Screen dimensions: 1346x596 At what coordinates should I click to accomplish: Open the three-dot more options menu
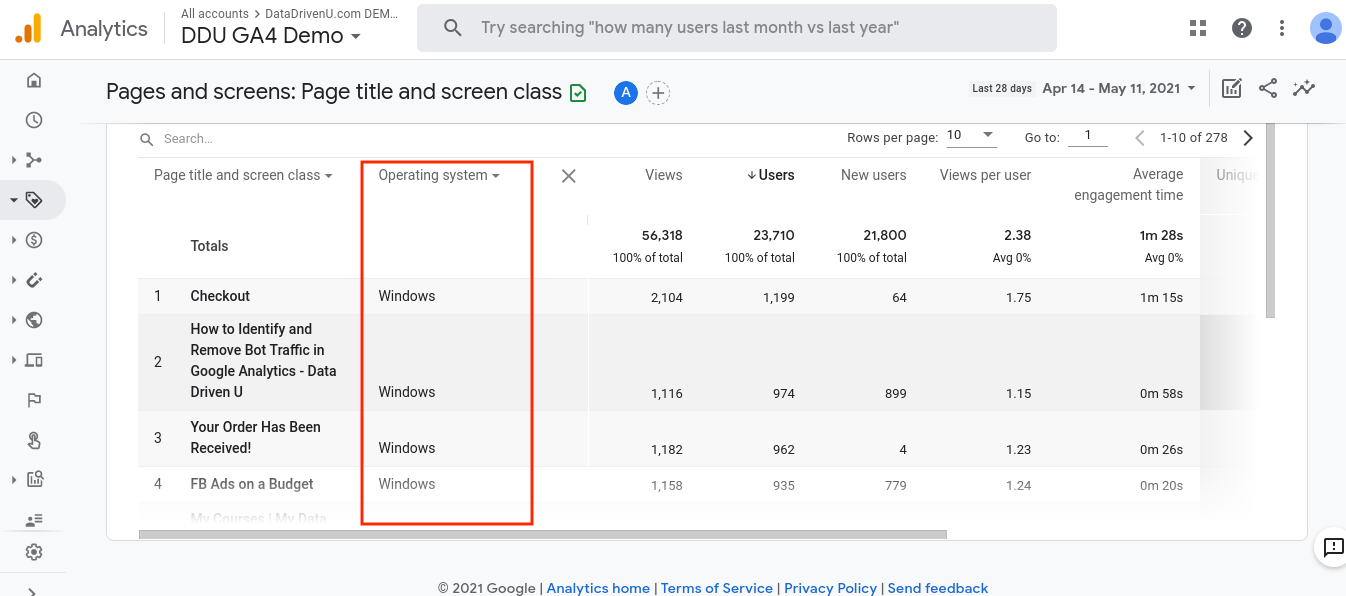pos(1282,28)
